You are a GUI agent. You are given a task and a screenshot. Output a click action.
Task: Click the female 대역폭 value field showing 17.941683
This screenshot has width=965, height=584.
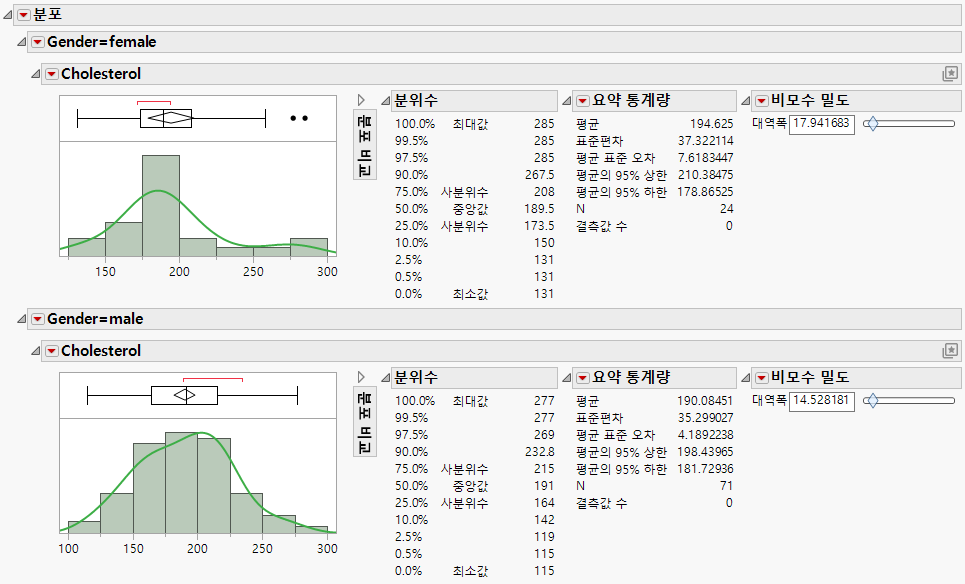point(820,124)
